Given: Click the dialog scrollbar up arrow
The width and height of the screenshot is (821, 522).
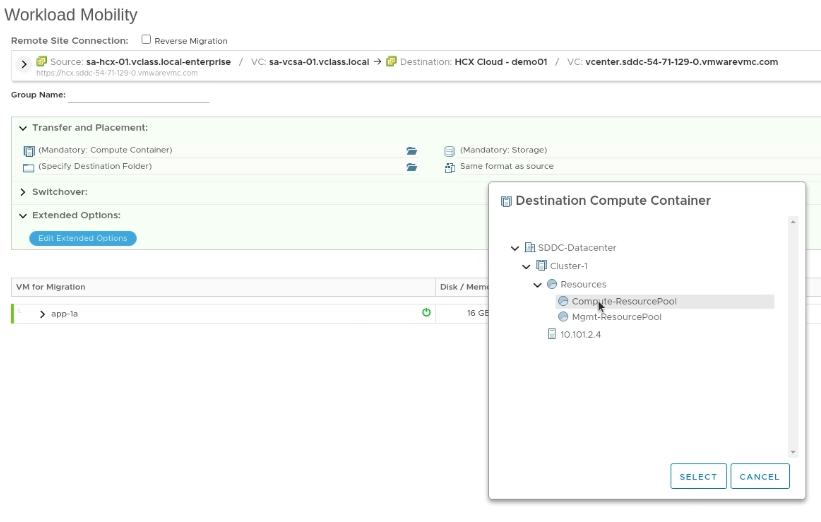Looking at the screenshot, I should click(x=793, y=222).
